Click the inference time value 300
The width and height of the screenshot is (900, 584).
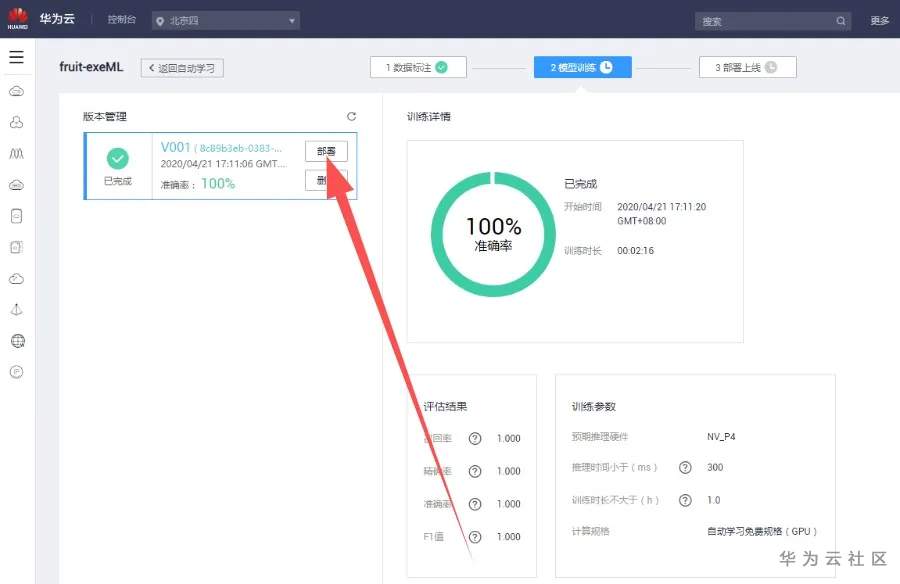715,467
